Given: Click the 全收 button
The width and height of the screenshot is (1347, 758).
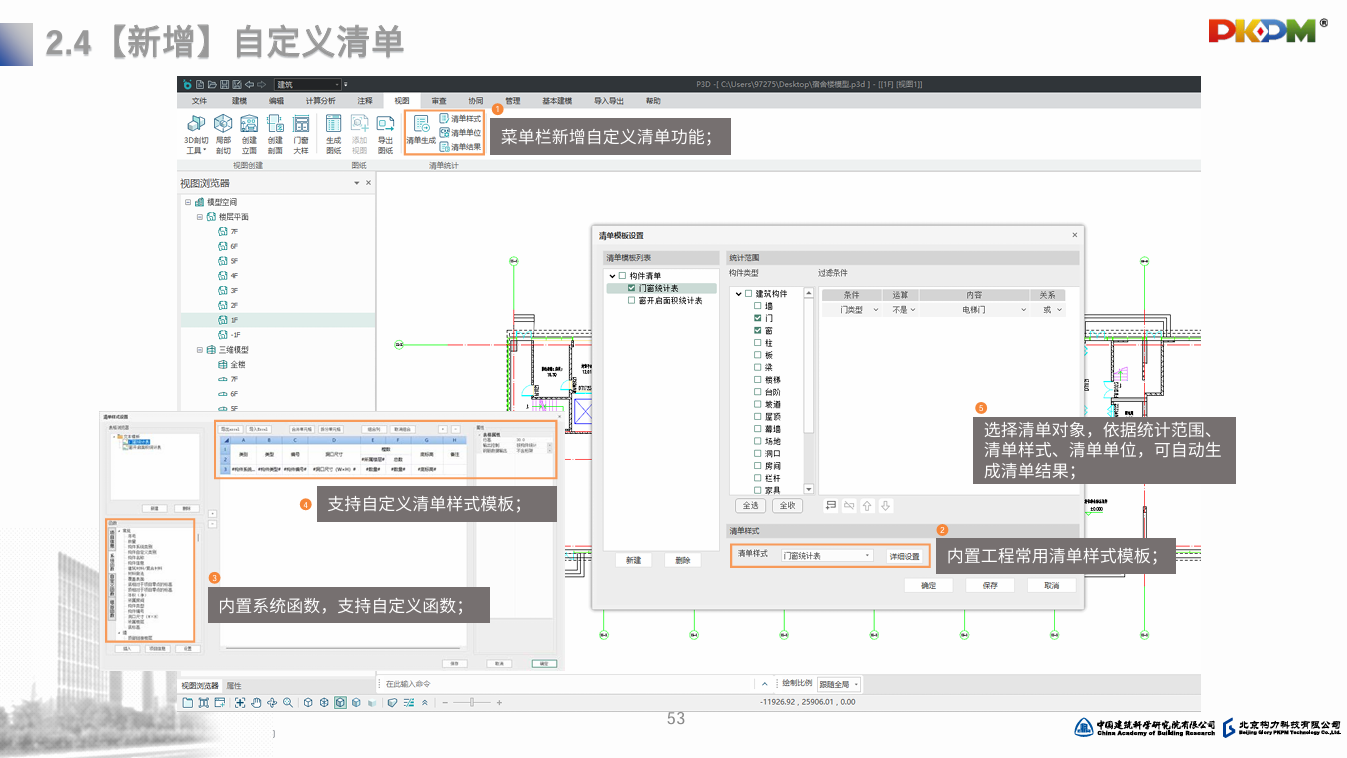Looking at the screenshot, I should 787,506.
